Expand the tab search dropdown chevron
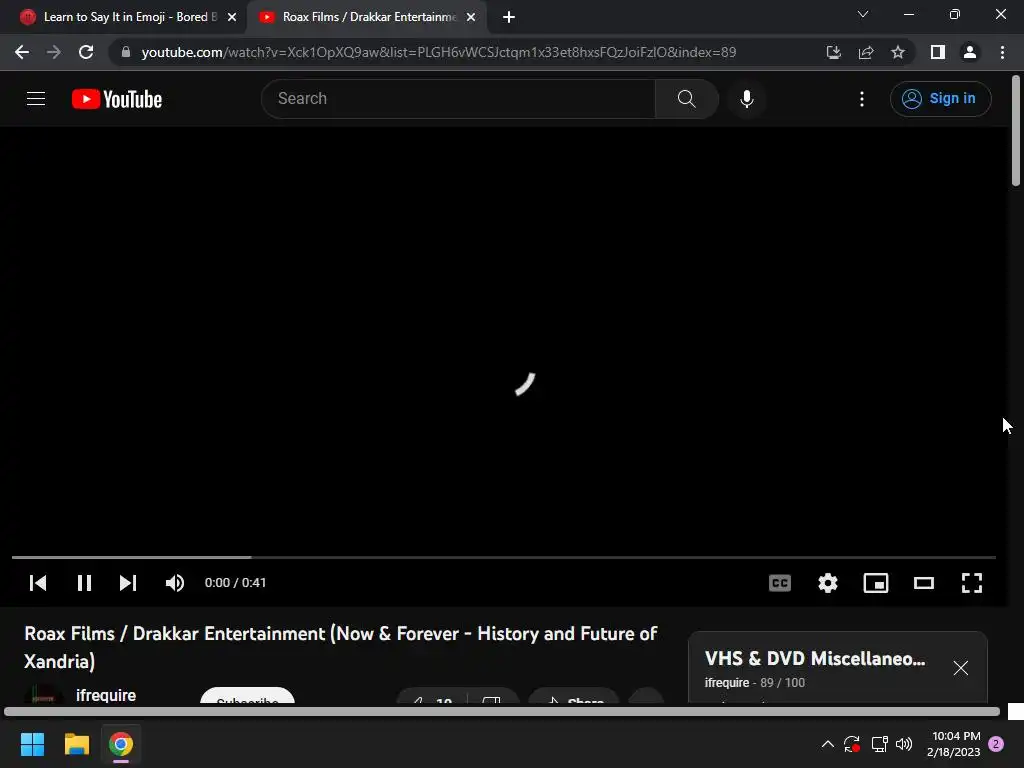 pyautogui.click(x=863, y=14)
